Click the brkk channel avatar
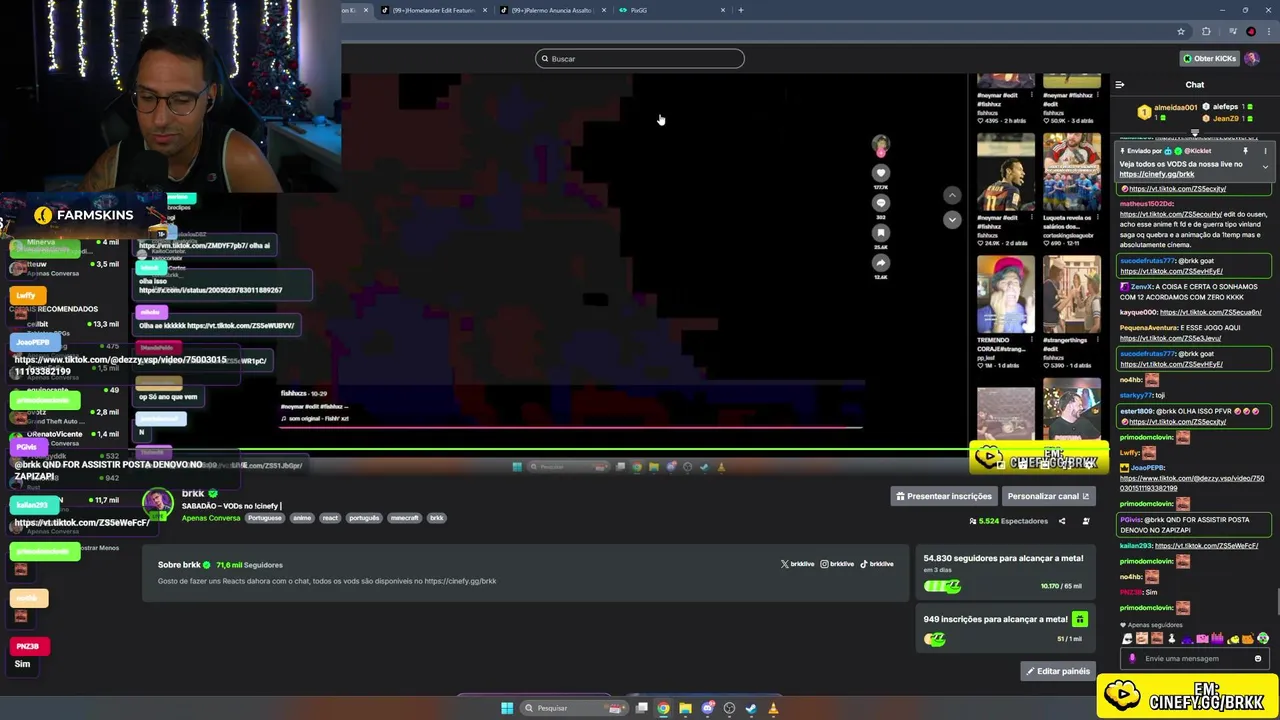Screen dimensions: 1280x720 (158, 504)
